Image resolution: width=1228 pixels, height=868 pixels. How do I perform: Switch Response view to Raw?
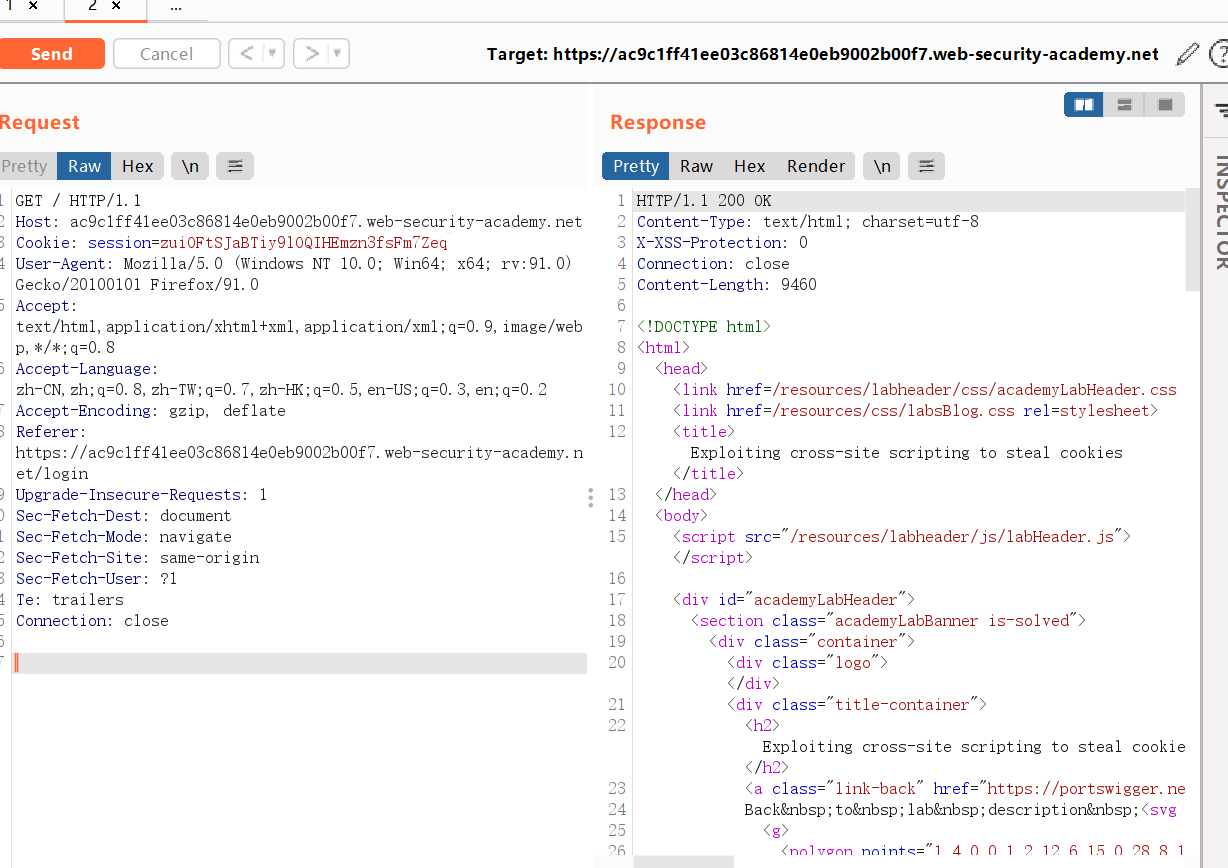click(696, 166)
